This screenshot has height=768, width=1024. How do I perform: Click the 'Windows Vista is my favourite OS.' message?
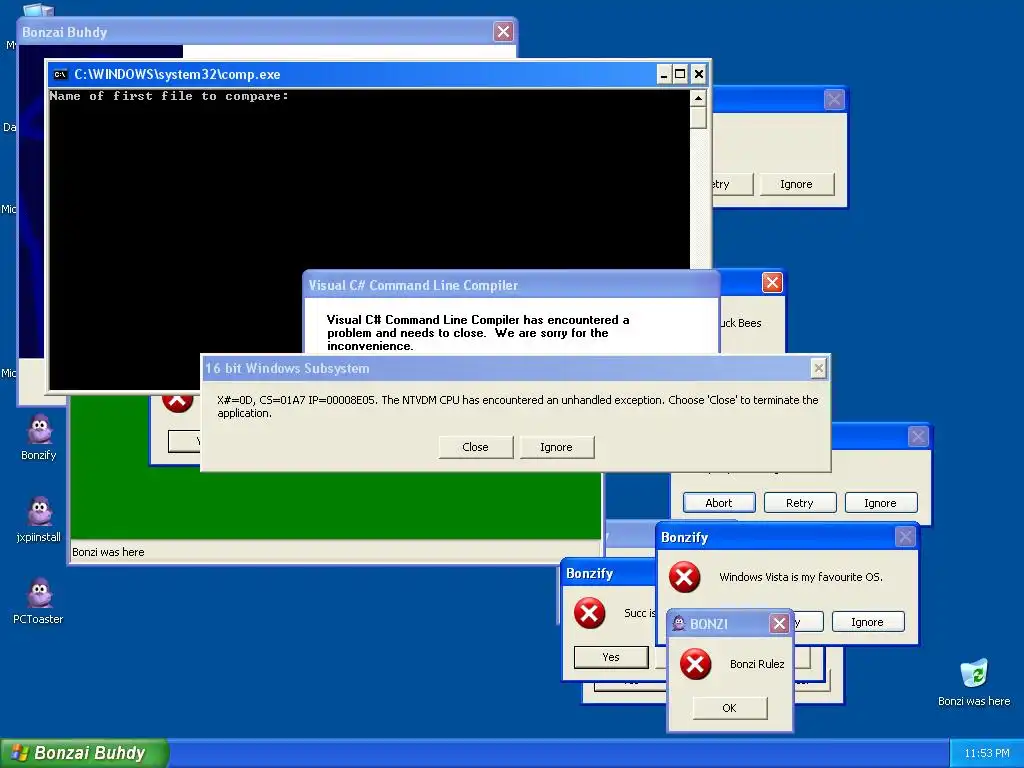coord(801,577)
